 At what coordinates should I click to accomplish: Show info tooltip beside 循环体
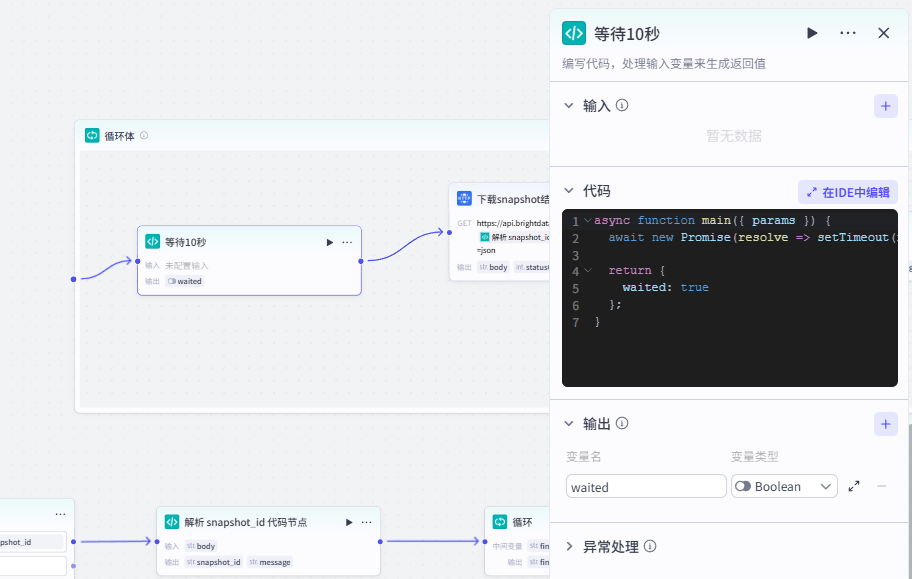[x=144, y=136]
